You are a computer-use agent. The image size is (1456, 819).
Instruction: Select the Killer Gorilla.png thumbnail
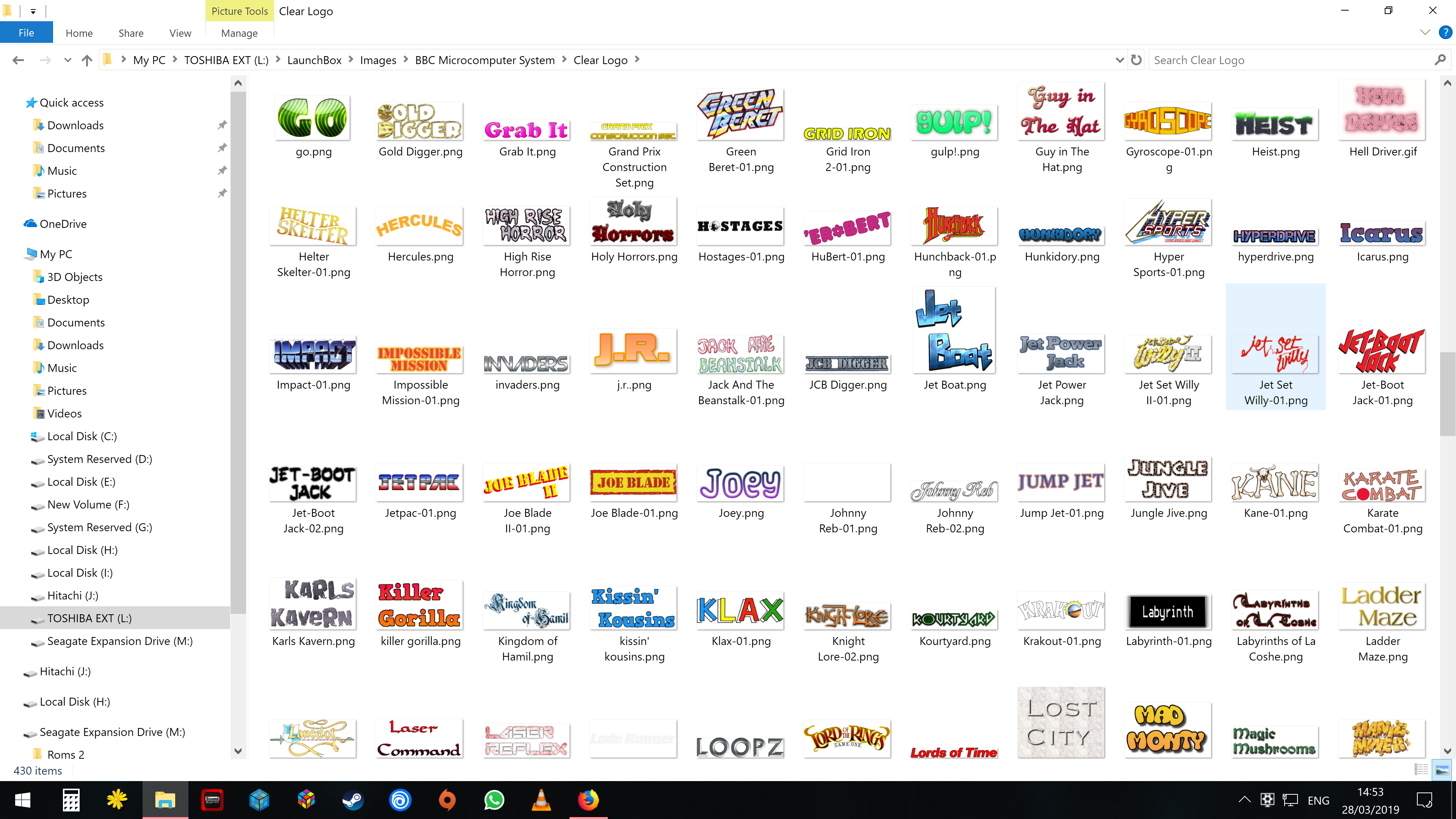pyautogui.click(x=420, y=605)
